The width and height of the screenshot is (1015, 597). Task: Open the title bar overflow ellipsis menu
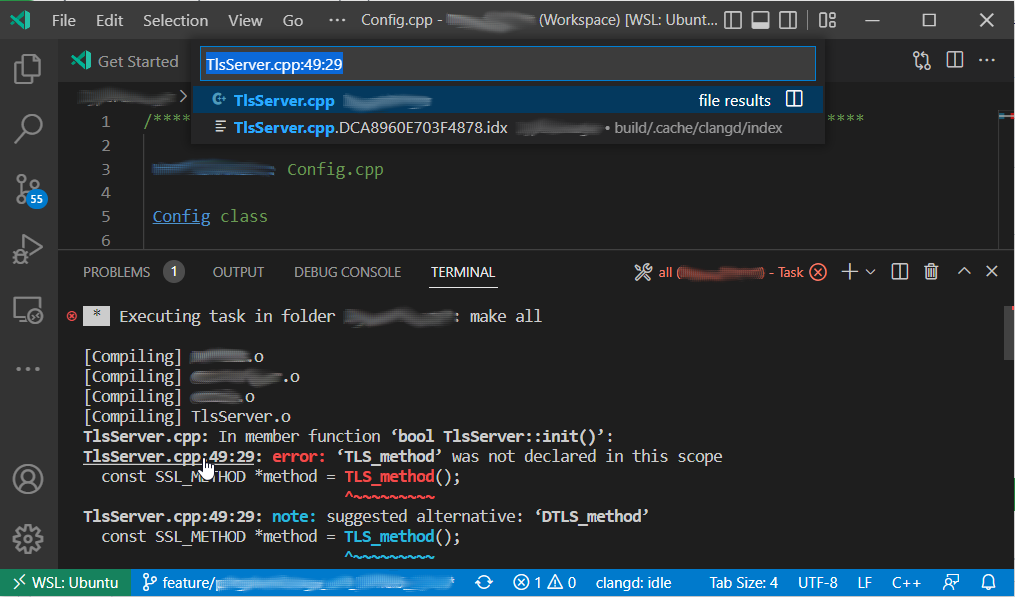tap(336, 20)
